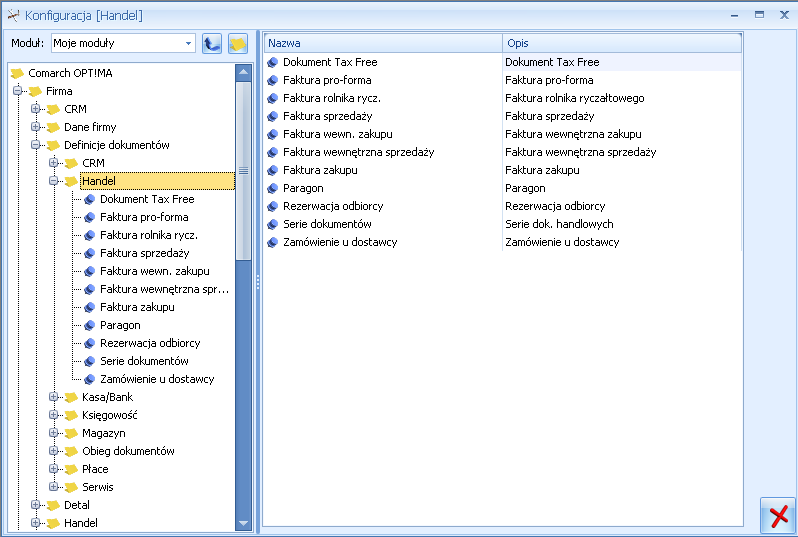Click Paragon icon in the list
This screenshot has height=537, width=798.
(x=273, y=188)
